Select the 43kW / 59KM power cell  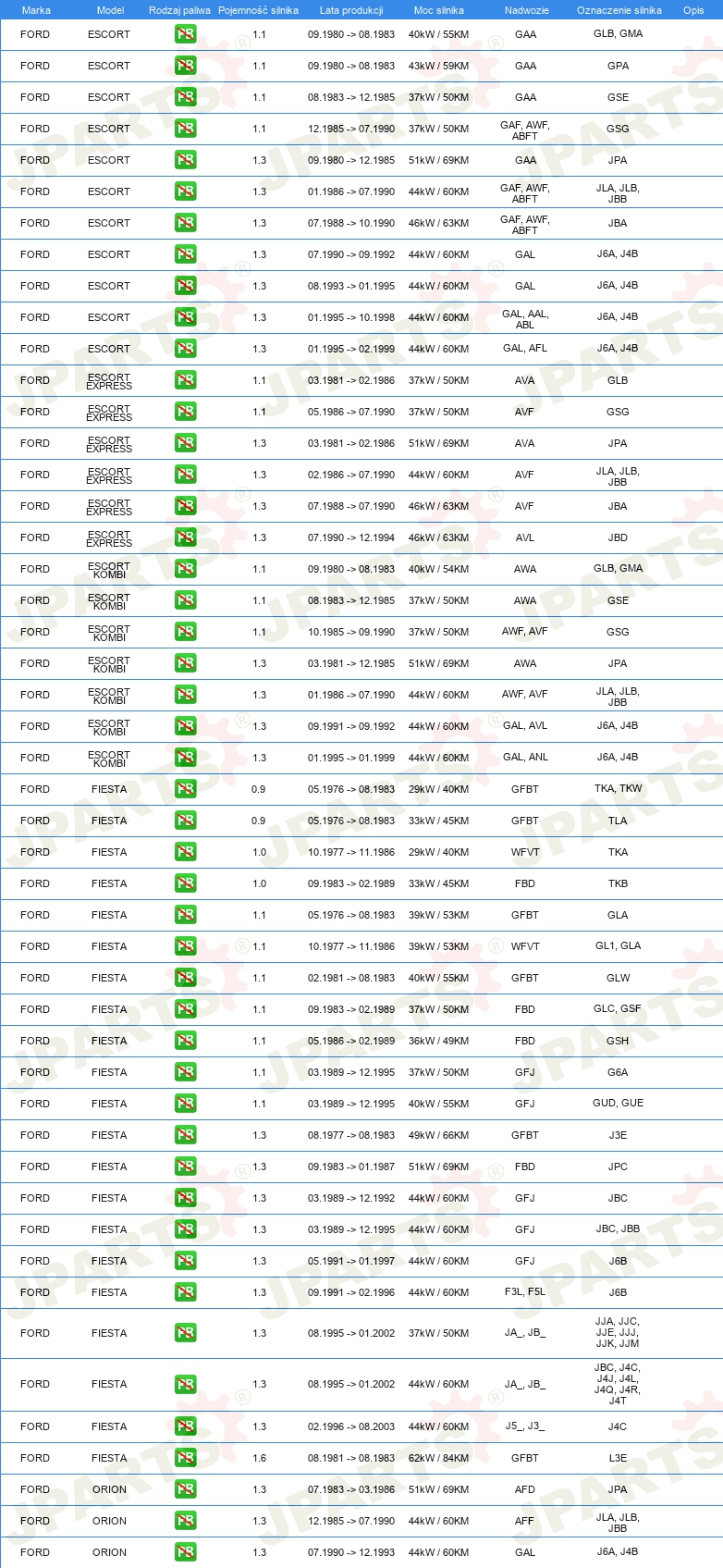[438, 66]
